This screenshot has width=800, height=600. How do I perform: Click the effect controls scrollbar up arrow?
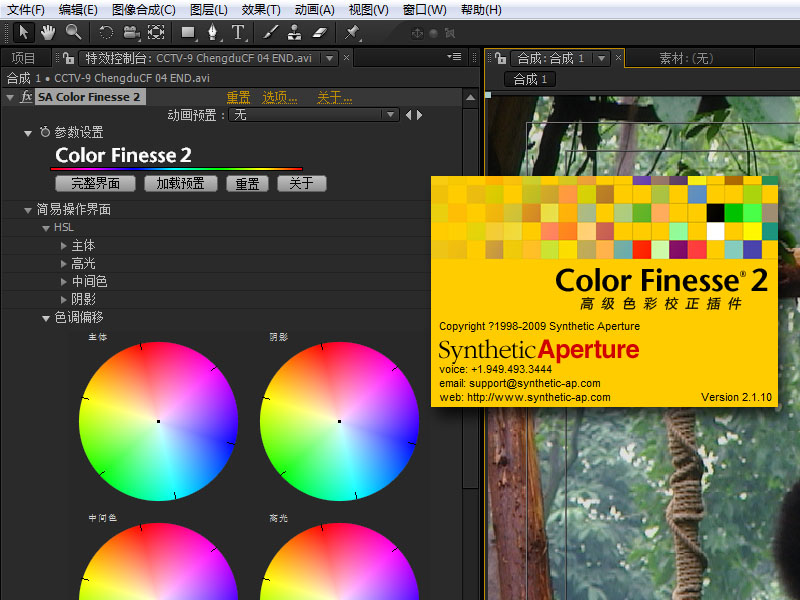pos(470,97)
